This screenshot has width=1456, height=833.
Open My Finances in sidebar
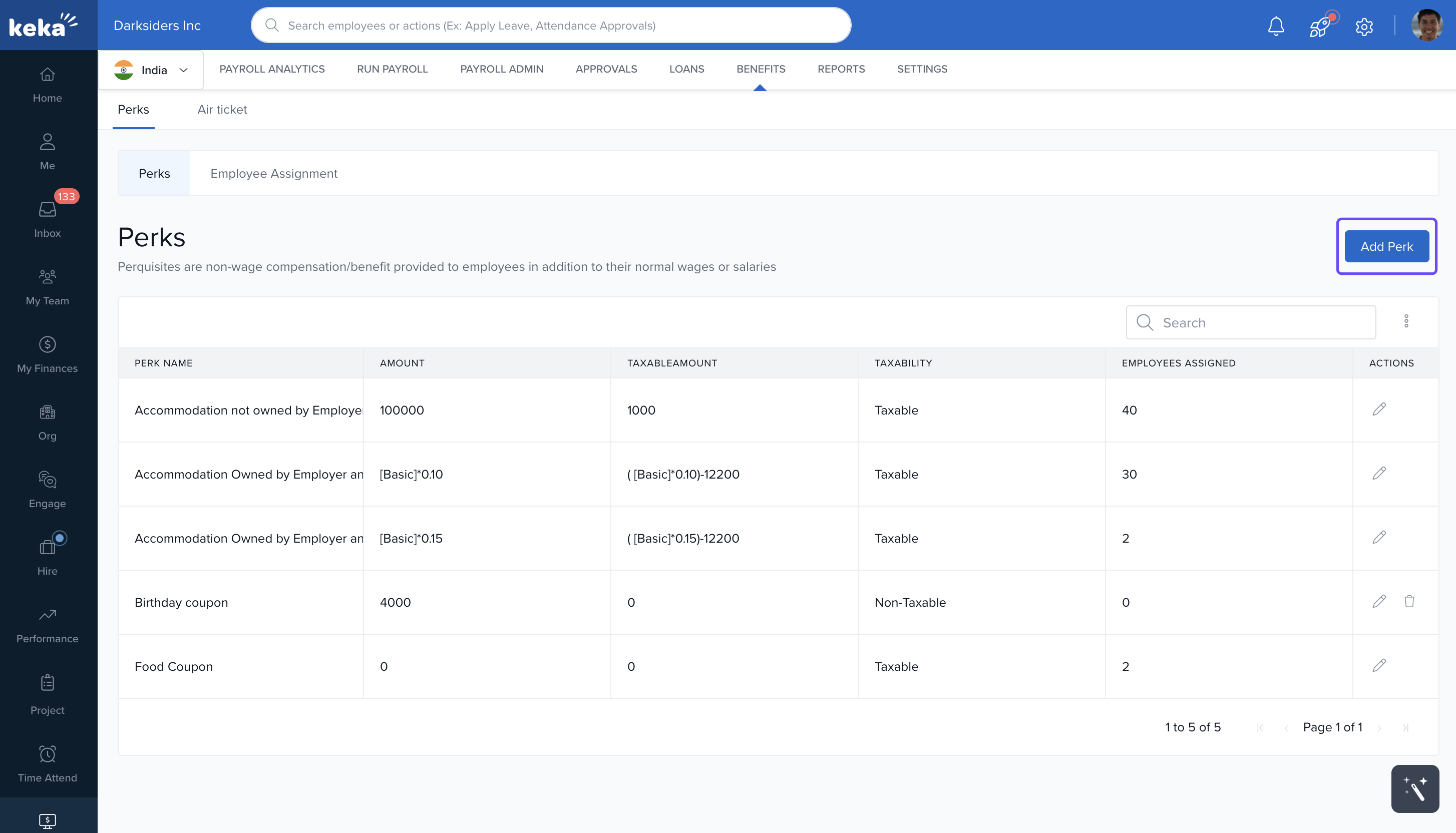(47, 354)
